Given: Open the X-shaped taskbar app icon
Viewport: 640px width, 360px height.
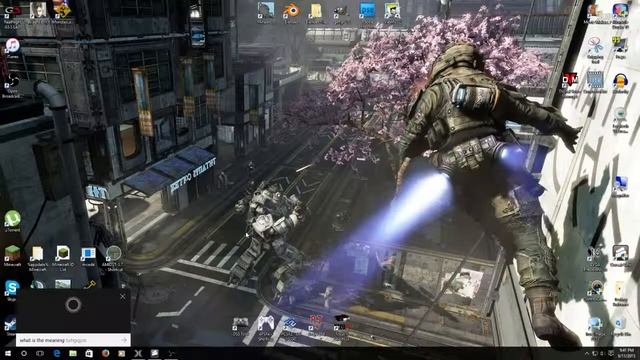Looking at the screenshot, I should point(138,353).
